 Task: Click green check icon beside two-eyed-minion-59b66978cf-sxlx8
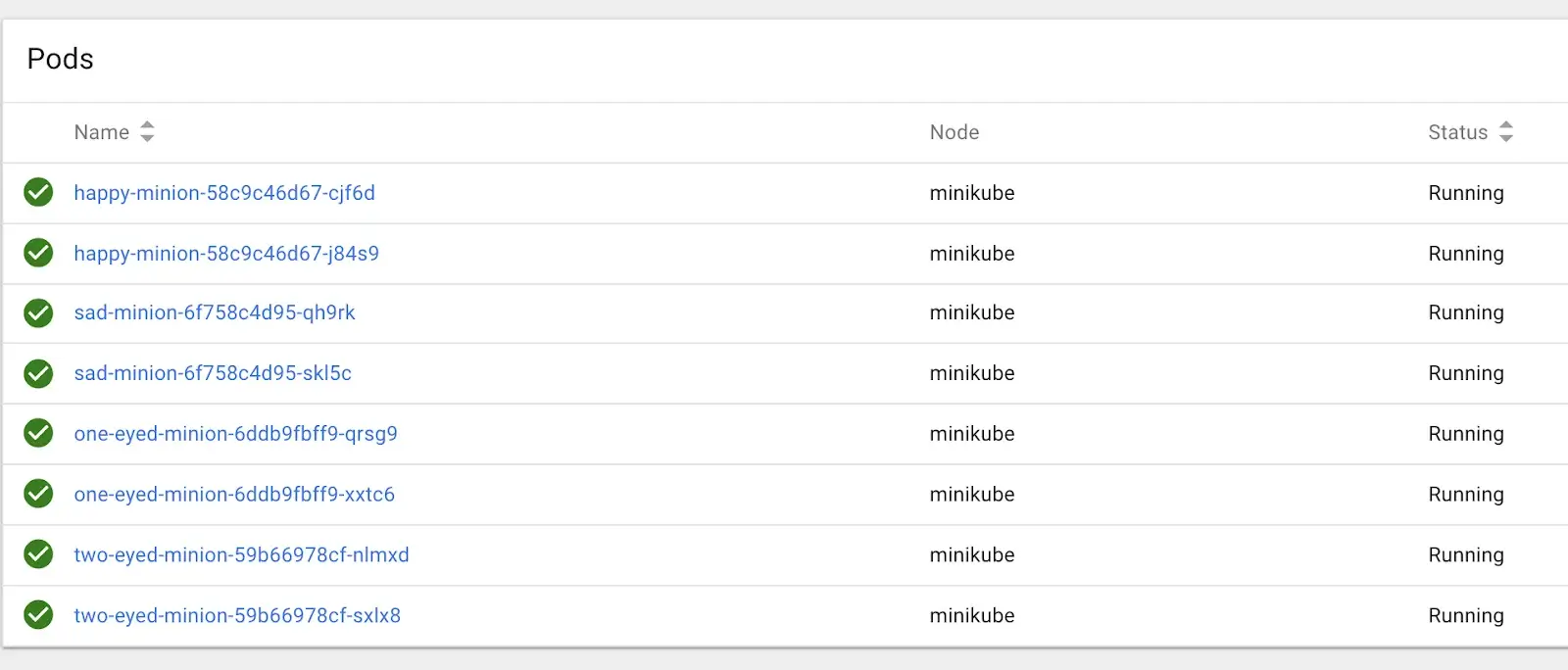[x=38, y=615]
